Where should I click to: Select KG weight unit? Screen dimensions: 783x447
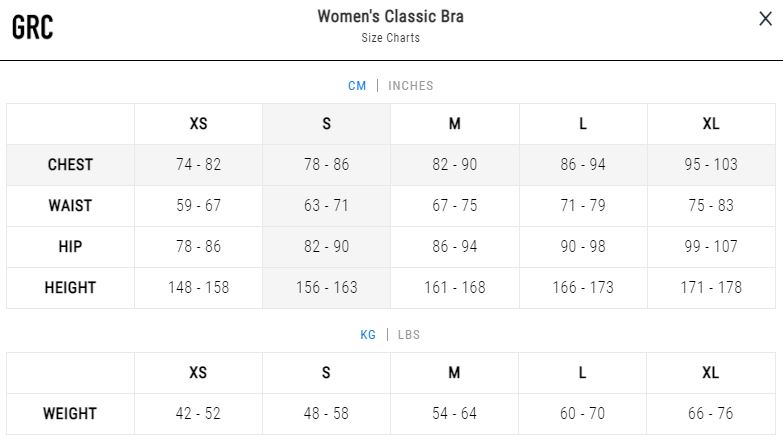click(x=368, y=335)
